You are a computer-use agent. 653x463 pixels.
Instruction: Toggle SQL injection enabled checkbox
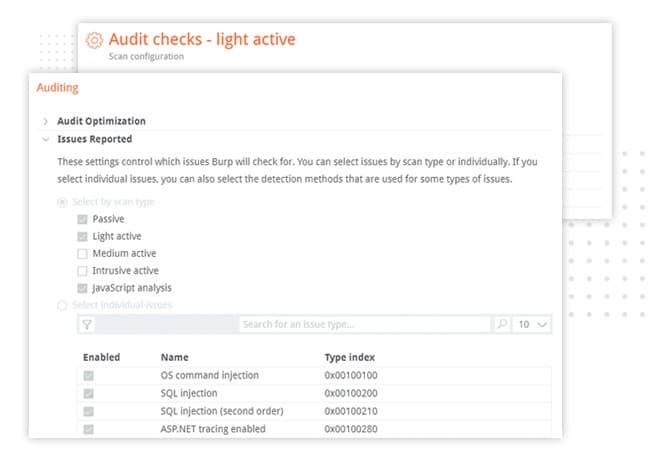tap(88, 393)
